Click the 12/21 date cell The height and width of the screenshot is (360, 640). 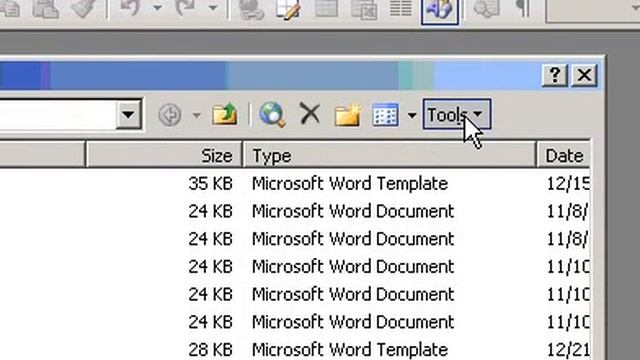coord(568,350)
